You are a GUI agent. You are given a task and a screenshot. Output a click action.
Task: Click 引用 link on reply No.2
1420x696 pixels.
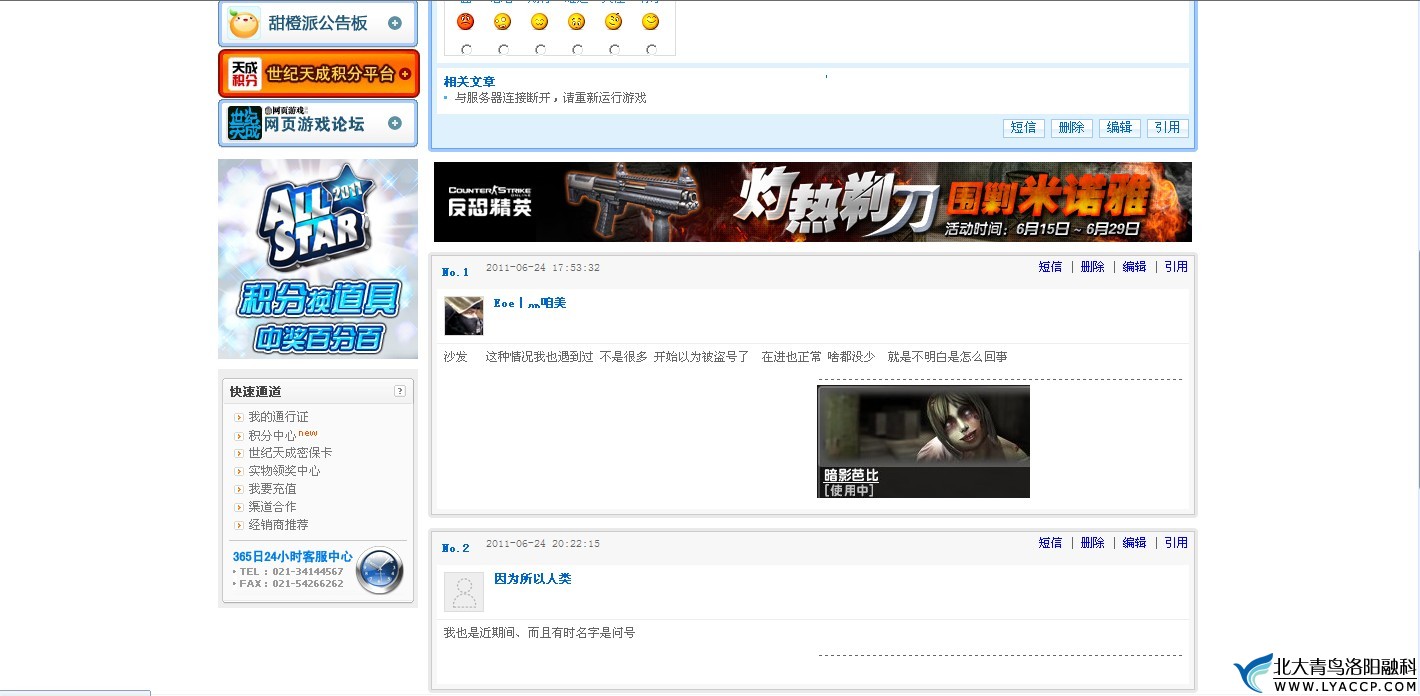tap(1176, 543)
